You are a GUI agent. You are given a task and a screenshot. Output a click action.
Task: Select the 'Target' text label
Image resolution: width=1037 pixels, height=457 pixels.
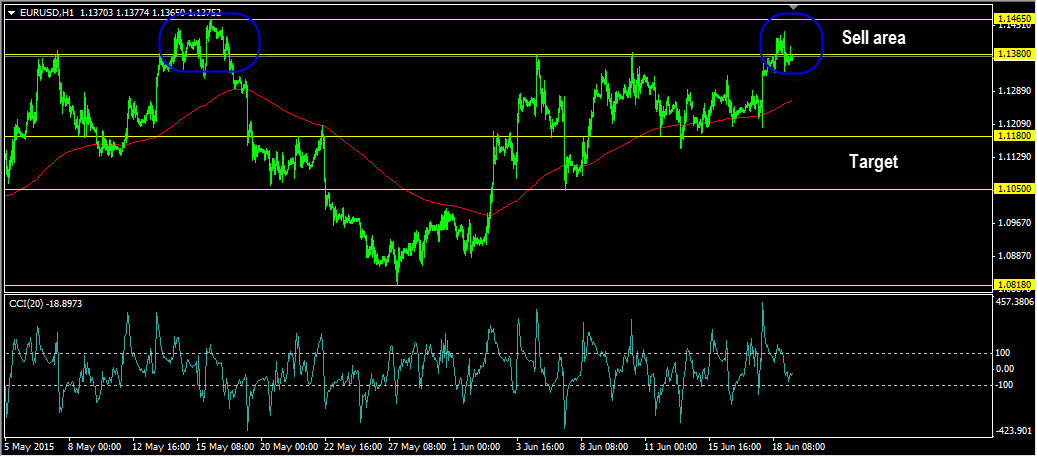click(873, 161)
